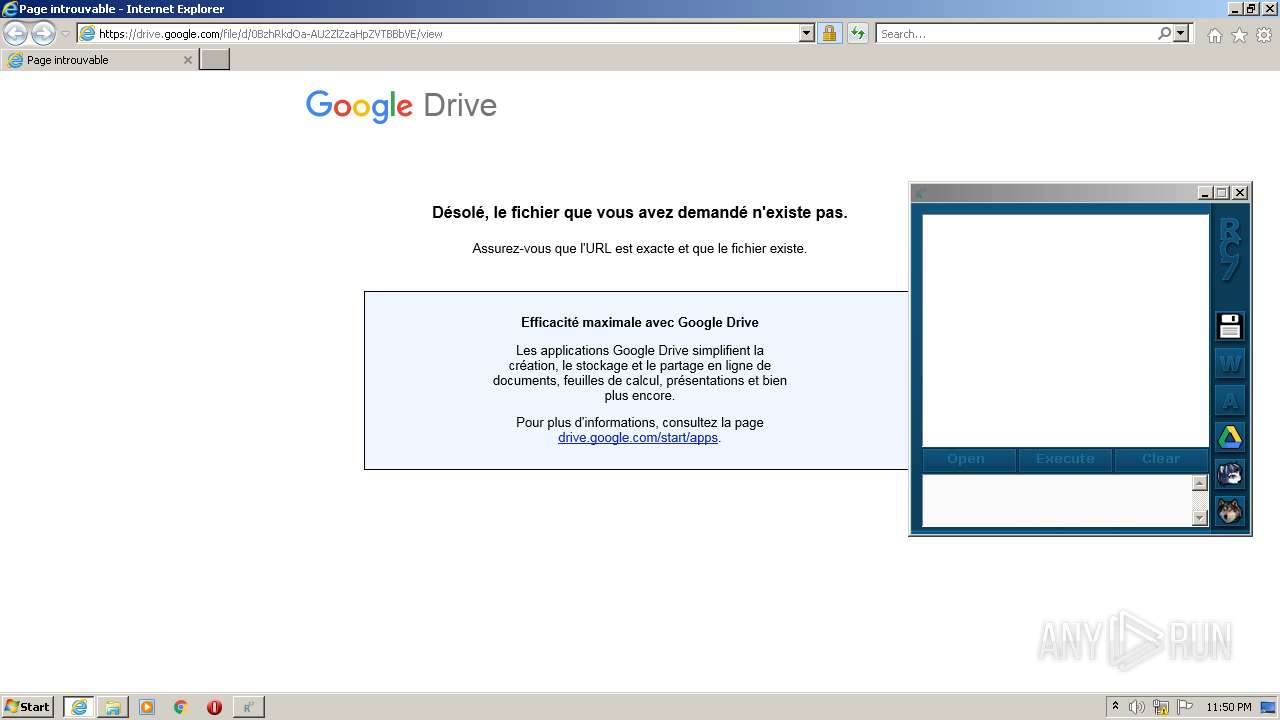Open the Tools gear icon

coord(1264,35)
